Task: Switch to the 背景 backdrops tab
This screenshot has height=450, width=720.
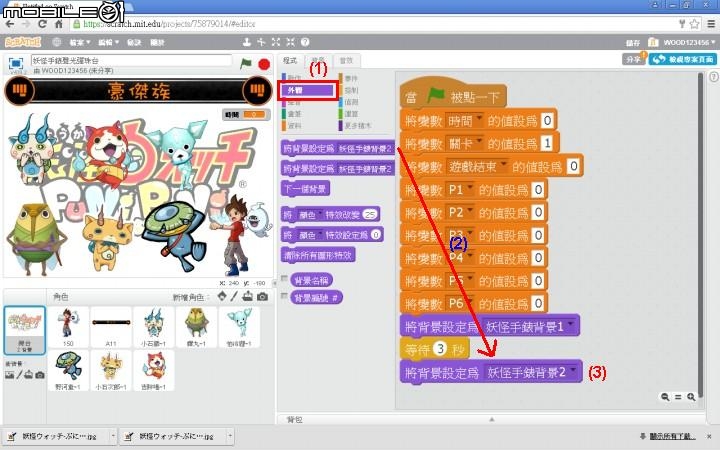Action: (x=318, y=60)
